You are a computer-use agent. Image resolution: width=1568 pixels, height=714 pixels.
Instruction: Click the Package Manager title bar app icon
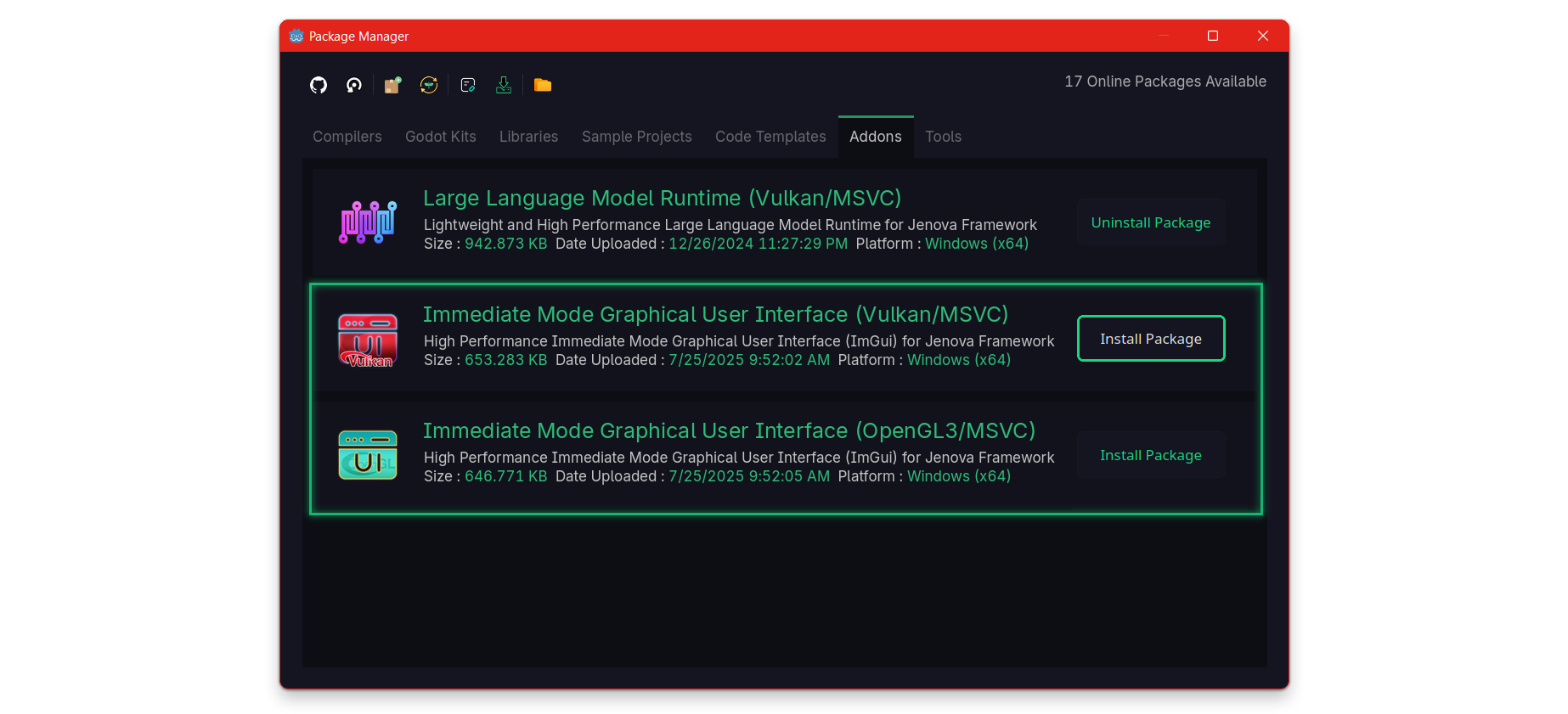coord(296,36)
